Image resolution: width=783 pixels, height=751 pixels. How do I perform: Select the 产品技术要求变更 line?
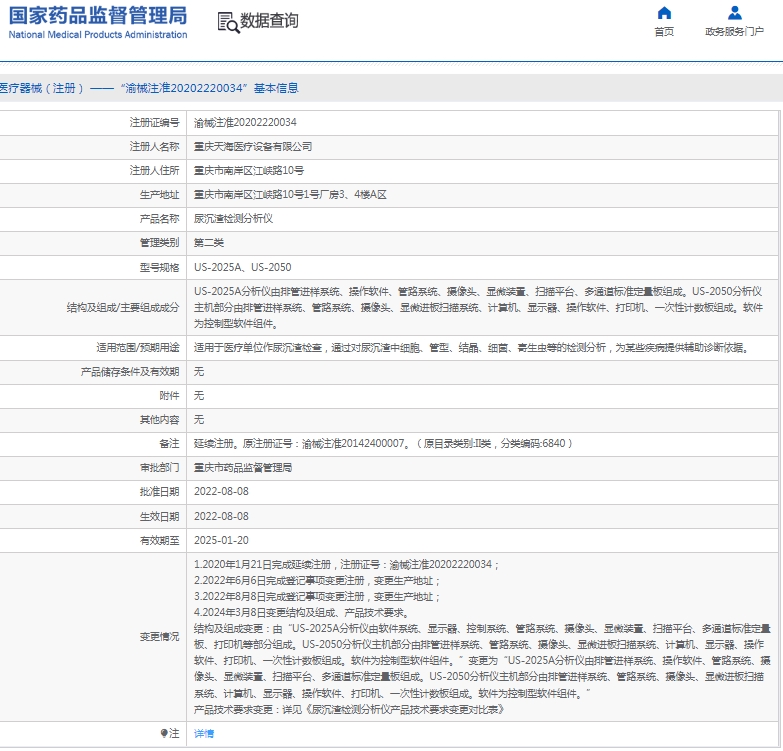tap(349, 710)
